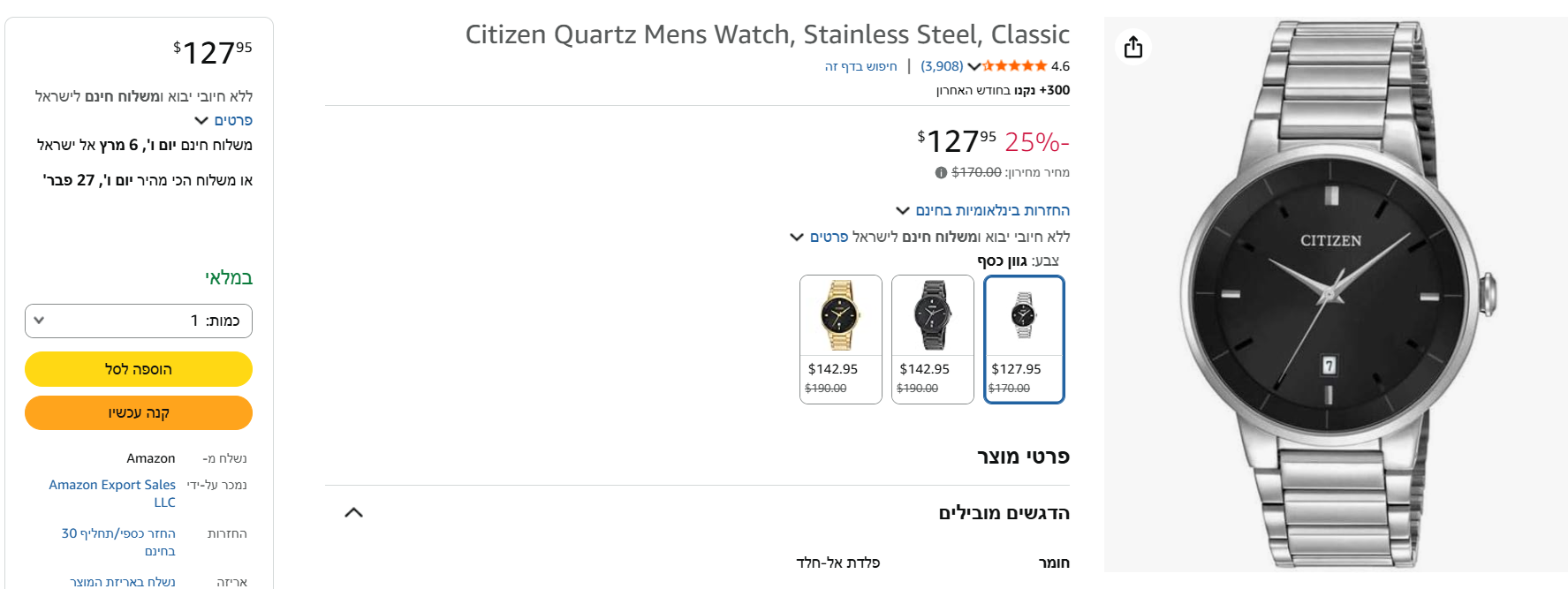The height and width of the screenshot is (589, 1568).
Task: Open the ratings breakdown chevron
Action: click(973, 66)
